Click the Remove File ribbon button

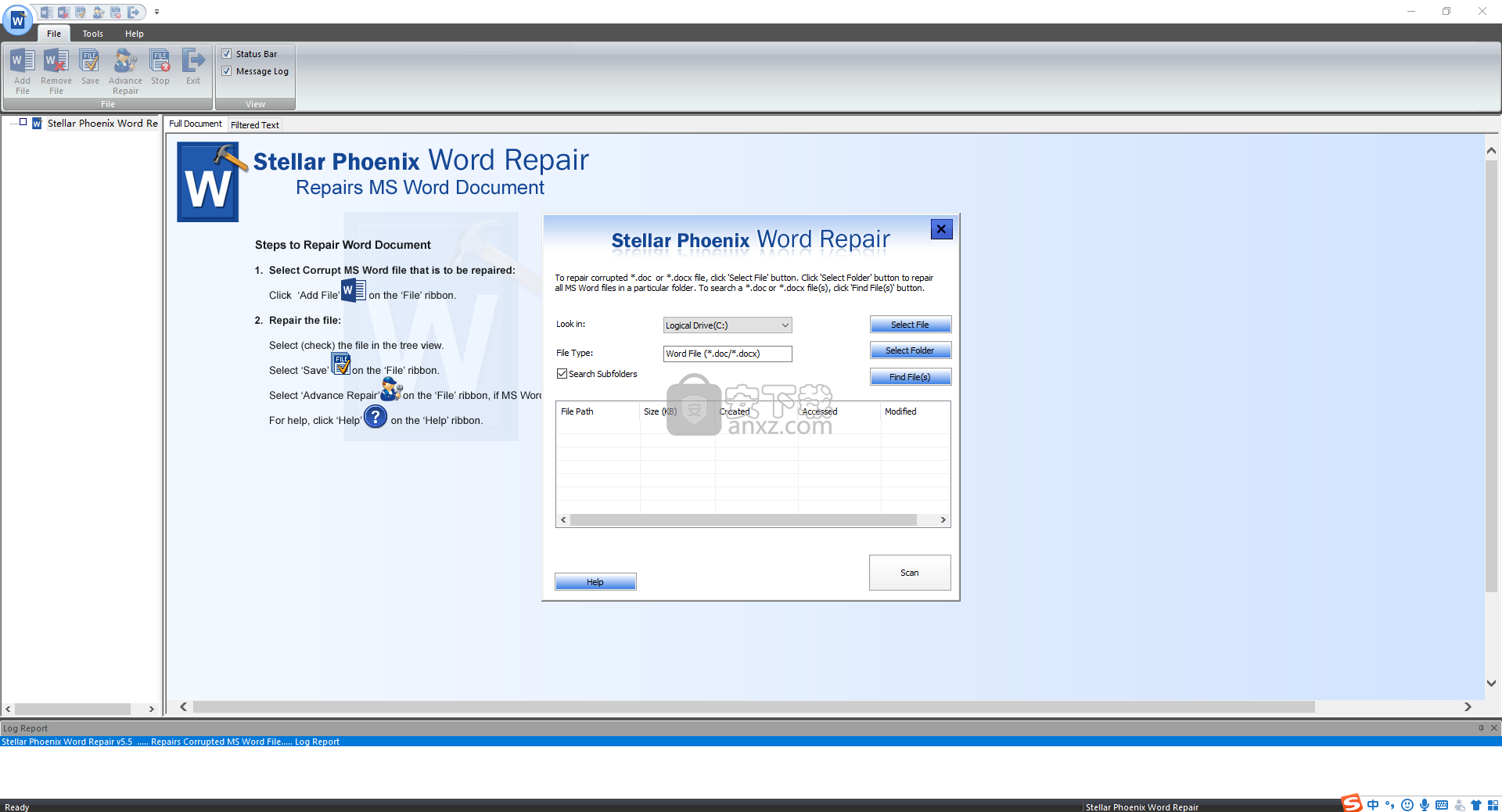pos(56,71)
